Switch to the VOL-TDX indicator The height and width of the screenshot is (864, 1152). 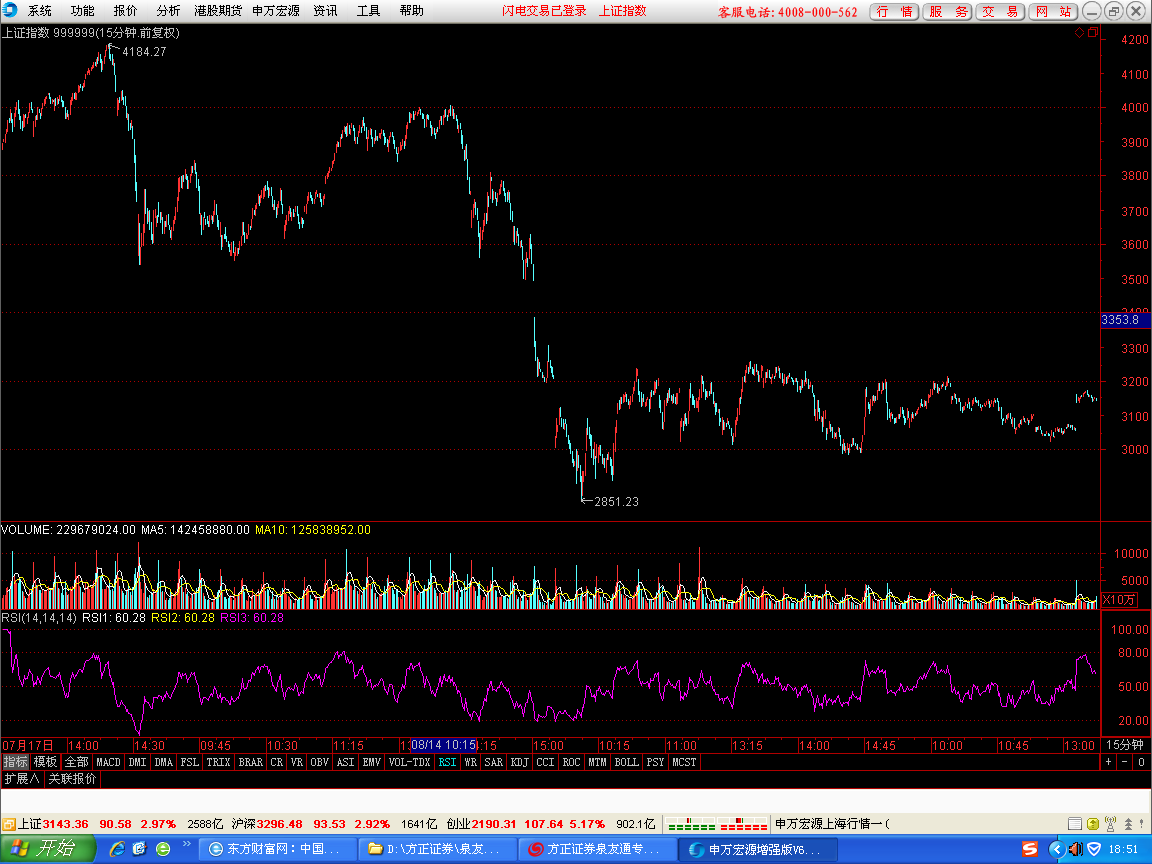(409, 762)
